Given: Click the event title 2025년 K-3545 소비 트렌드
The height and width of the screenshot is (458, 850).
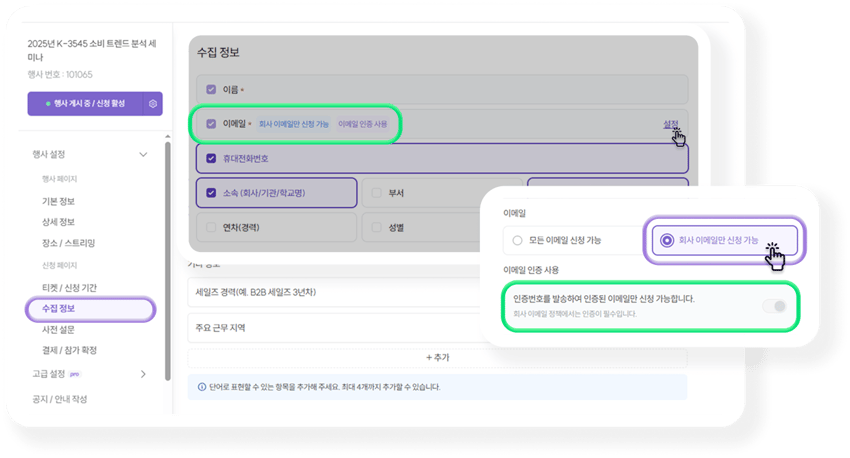Looking at the screenshot, I should pyautogui.click(x=92, y=50).
